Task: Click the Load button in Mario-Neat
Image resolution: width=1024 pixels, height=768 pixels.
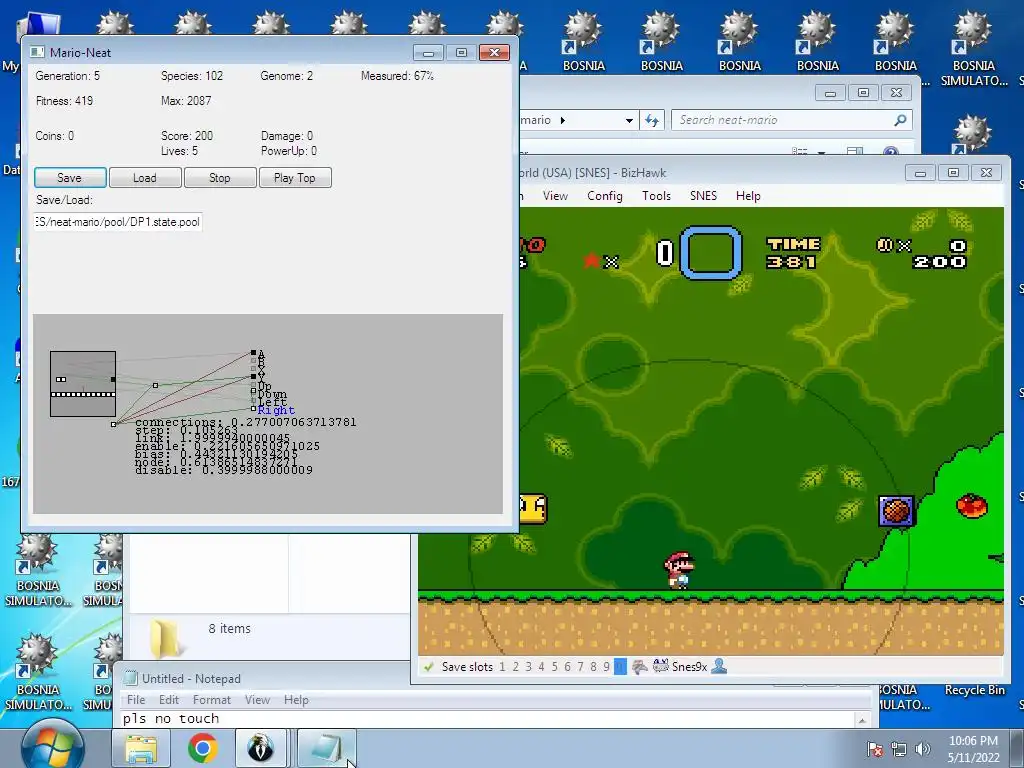Action: [145, 178]
